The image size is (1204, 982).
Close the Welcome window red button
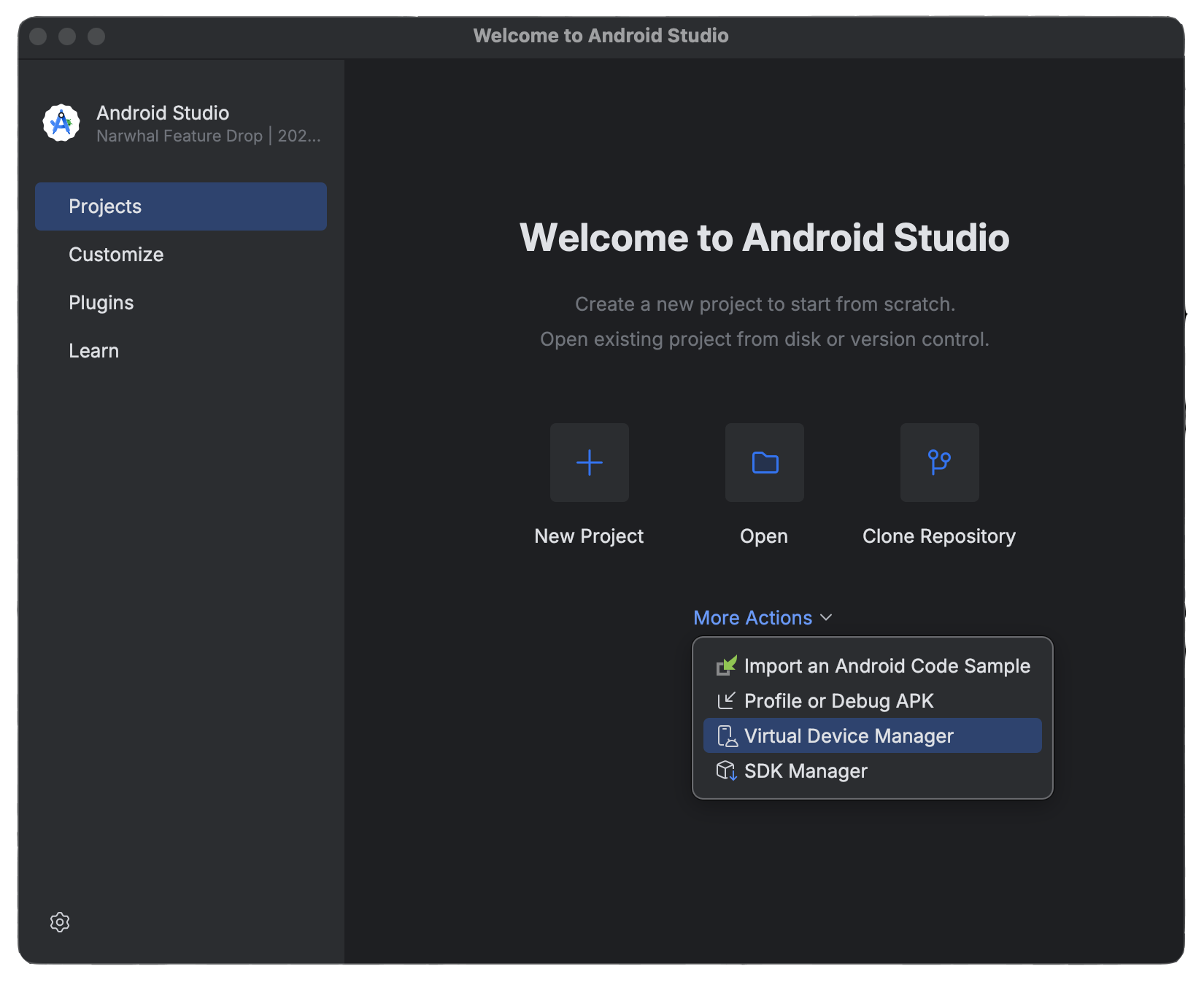38,36
